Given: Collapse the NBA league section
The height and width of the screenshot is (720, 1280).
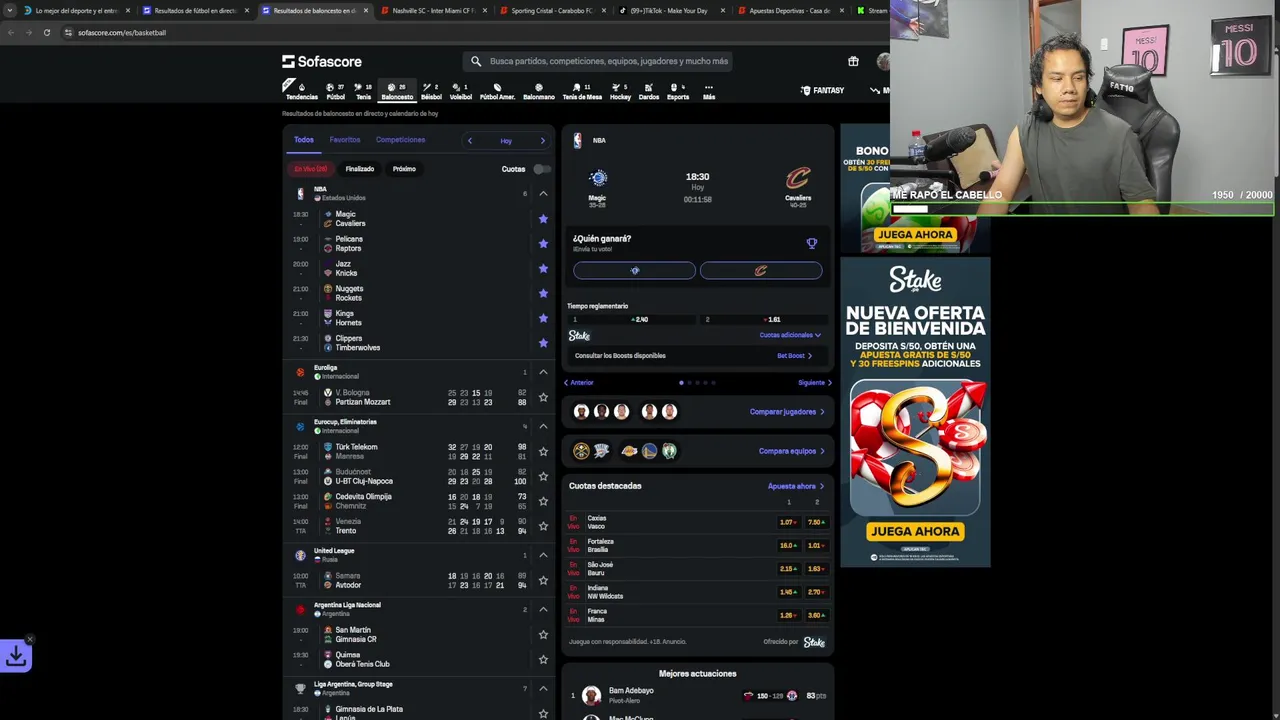Looking at the screenshot, I should (543, 193).
